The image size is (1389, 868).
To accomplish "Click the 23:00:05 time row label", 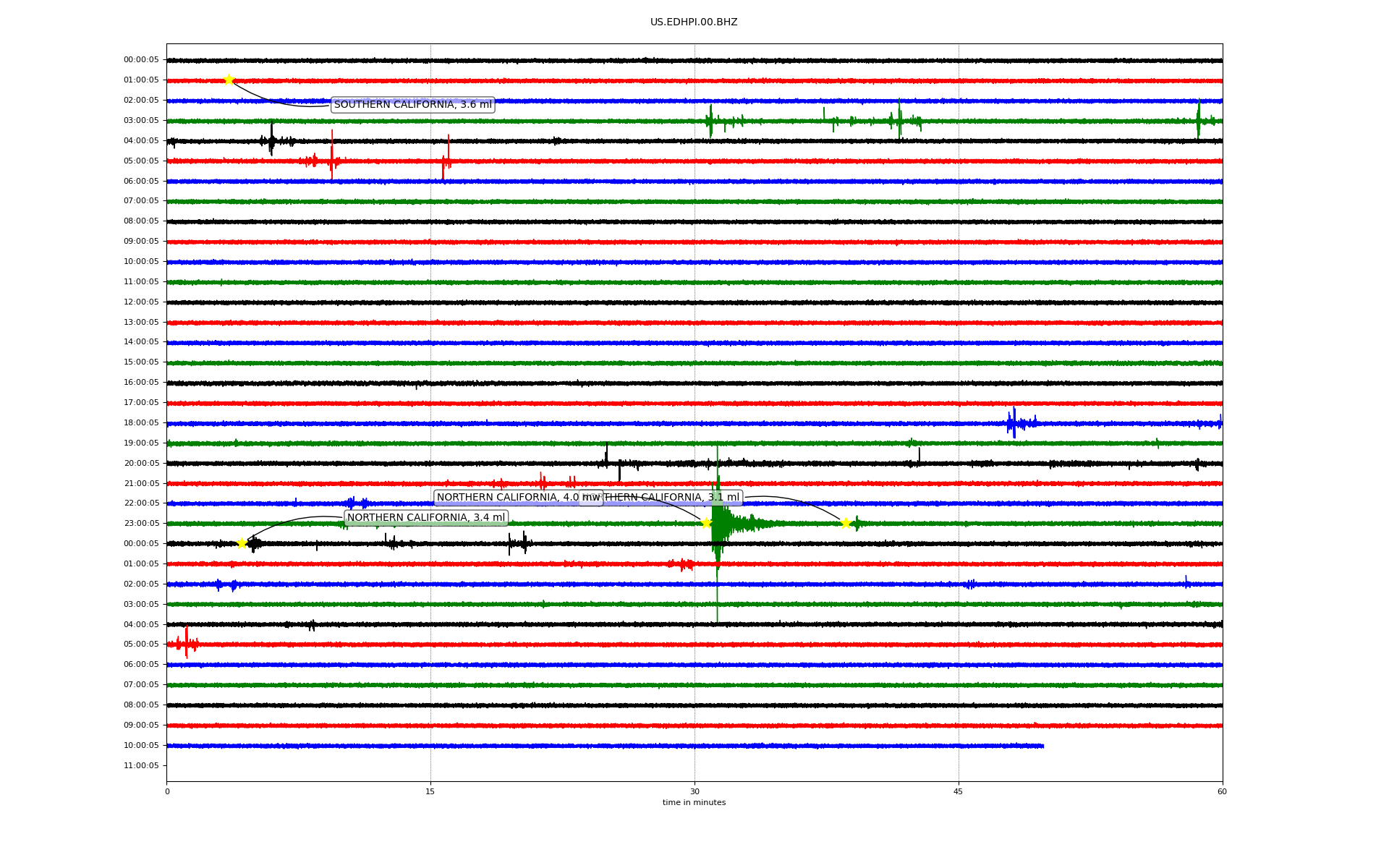I will 141,524.
